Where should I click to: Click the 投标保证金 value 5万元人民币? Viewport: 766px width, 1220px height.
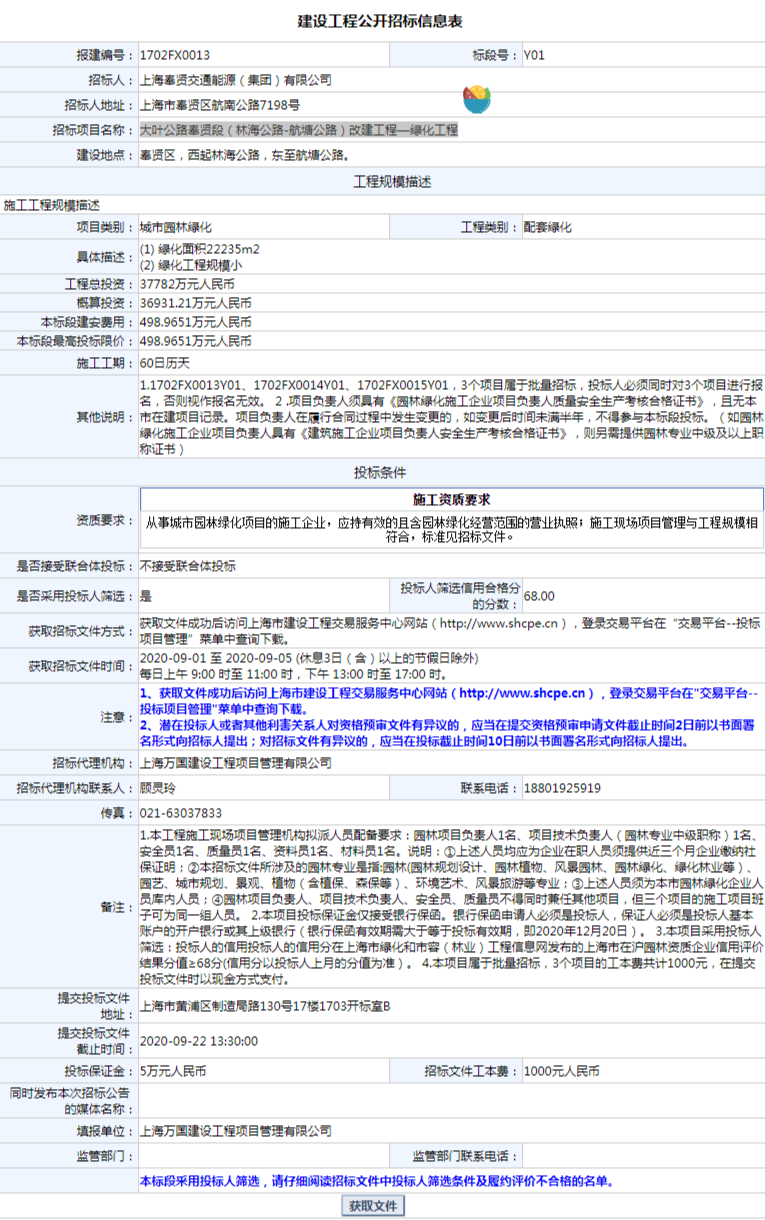click(173, 1070)
